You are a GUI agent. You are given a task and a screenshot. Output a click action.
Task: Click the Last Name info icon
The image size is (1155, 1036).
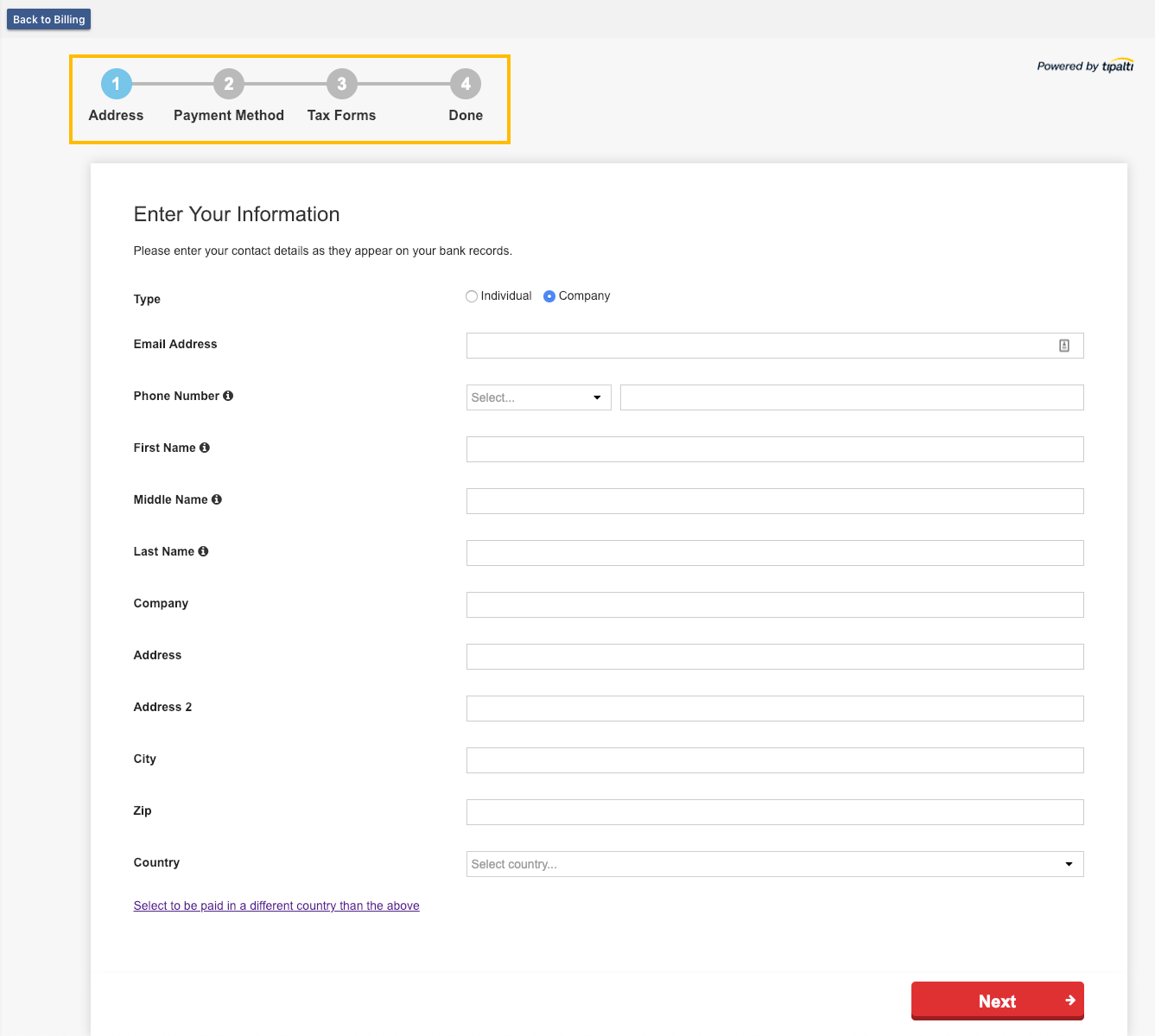tap(203, 551)
